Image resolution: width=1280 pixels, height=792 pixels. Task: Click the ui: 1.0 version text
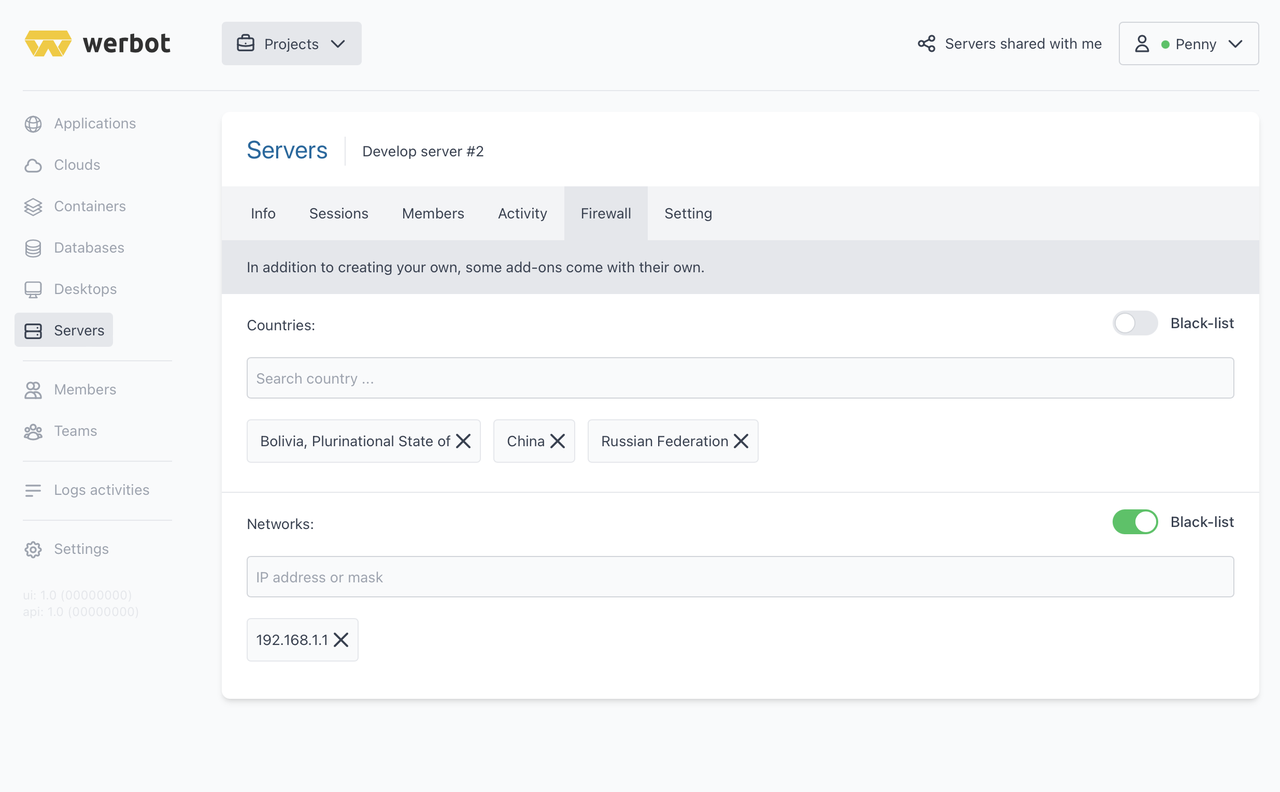tap(77, 595)
